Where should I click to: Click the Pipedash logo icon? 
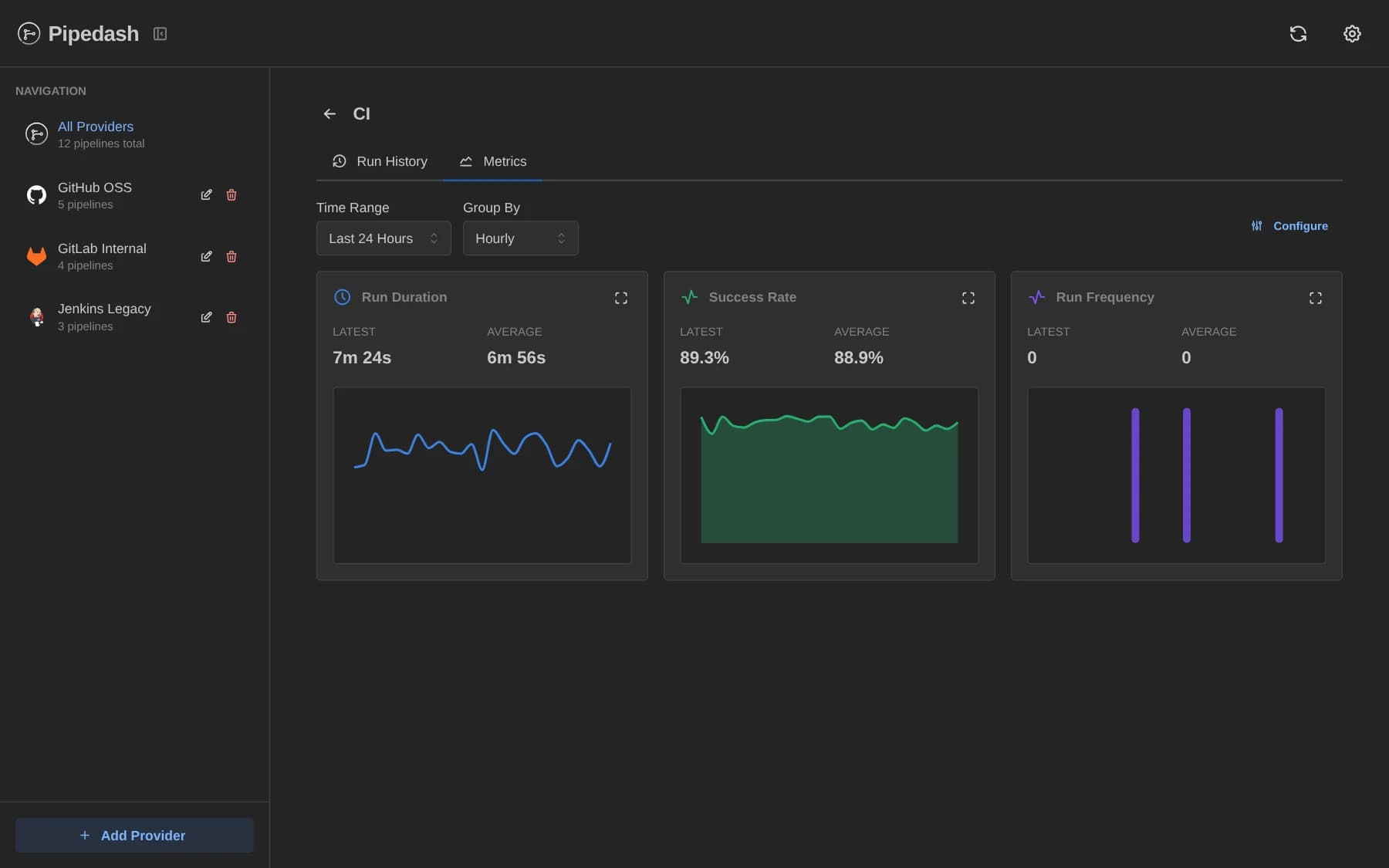pyautogui.click(x=29, y=33)
